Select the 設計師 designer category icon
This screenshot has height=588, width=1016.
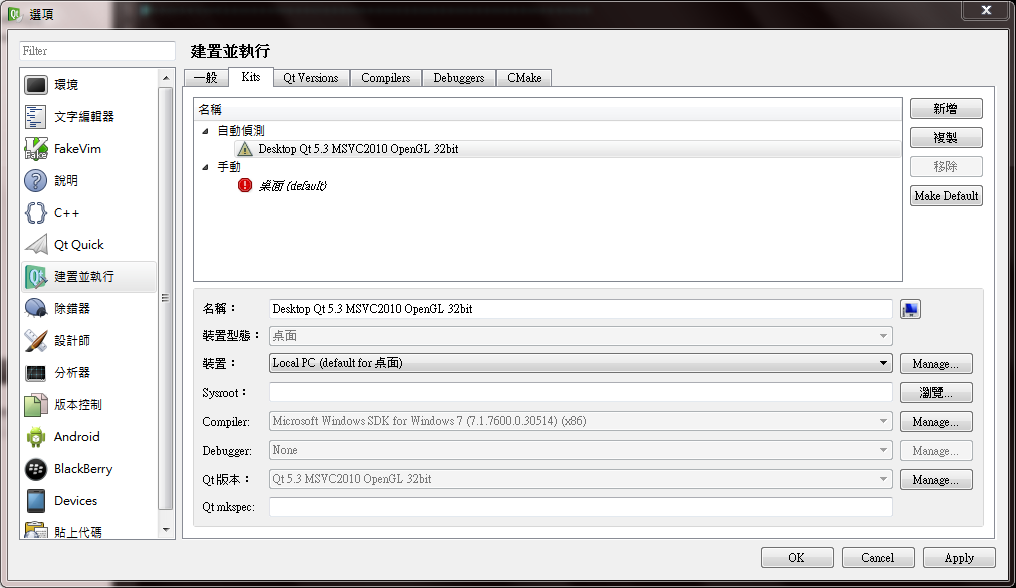coord(36,340)
